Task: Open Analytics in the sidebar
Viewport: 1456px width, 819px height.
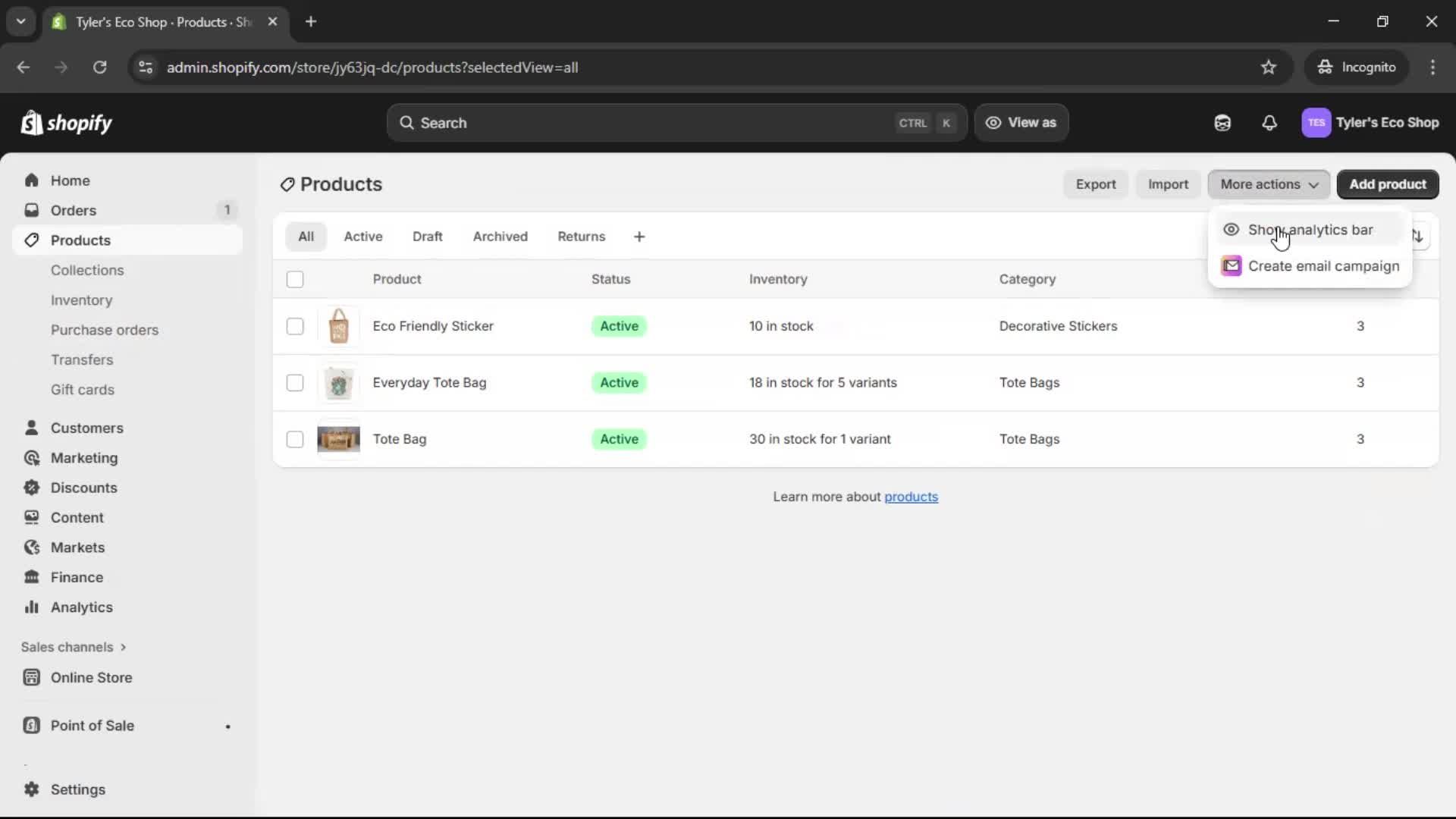Action: [x=81, y=607]
